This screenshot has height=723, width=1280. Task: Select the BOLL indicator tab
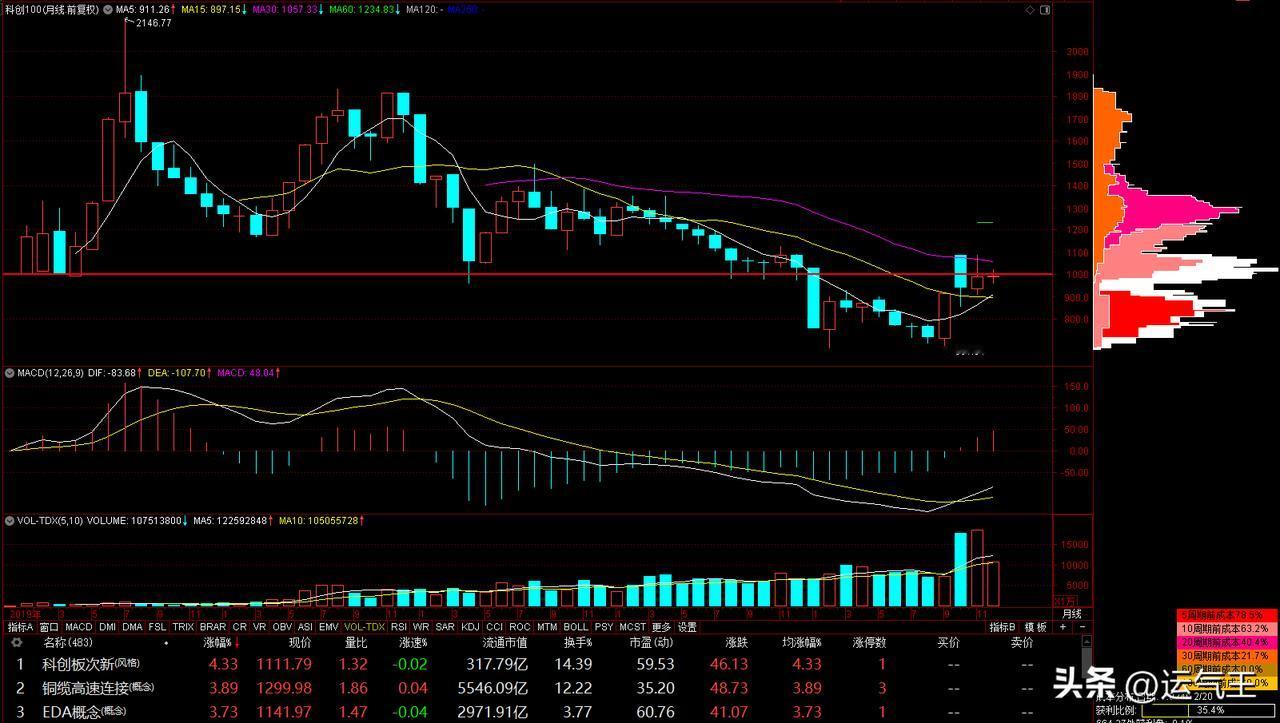(x=576, y=627)
